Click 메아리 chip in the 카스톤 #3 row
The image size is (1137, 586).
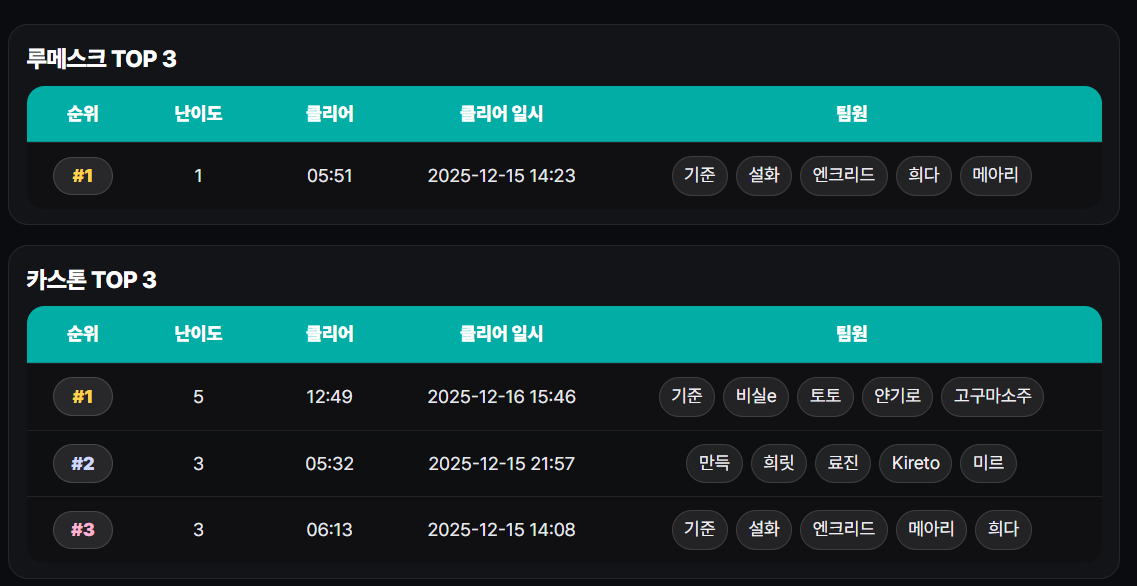click(931, 530)
